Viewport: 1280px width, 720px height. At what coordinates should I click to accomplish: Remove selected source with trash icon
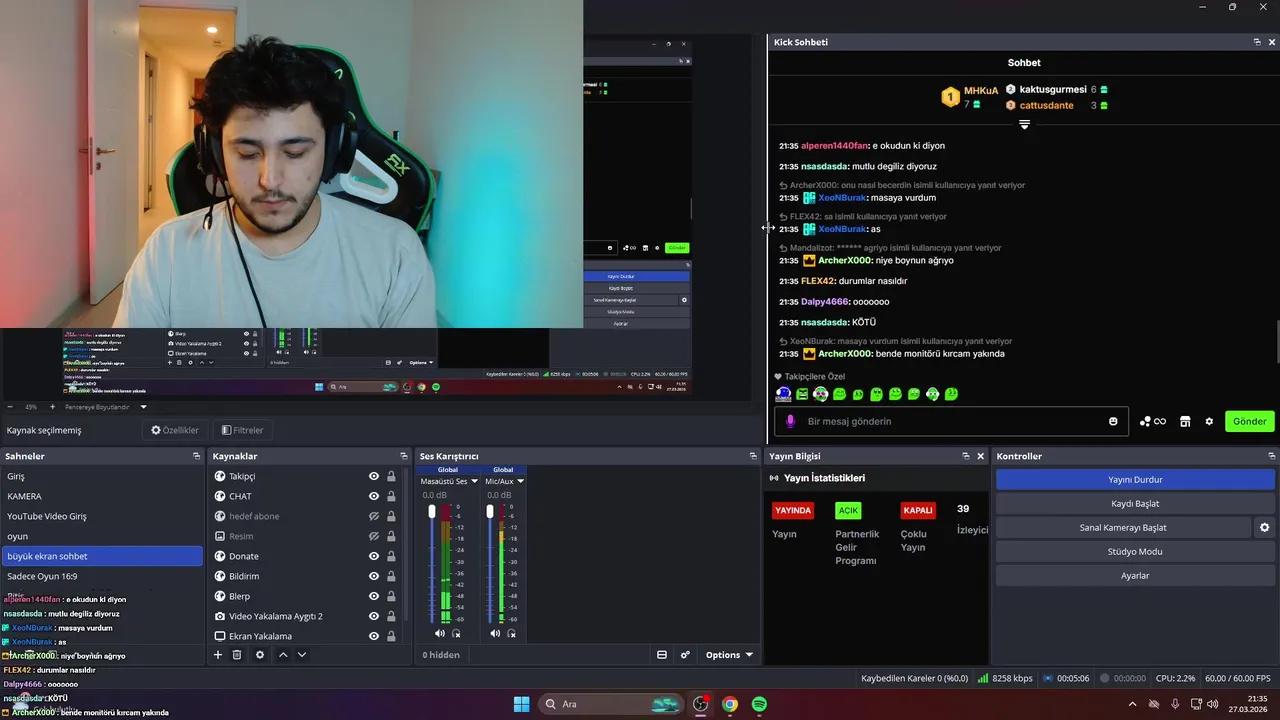point(237,655)
